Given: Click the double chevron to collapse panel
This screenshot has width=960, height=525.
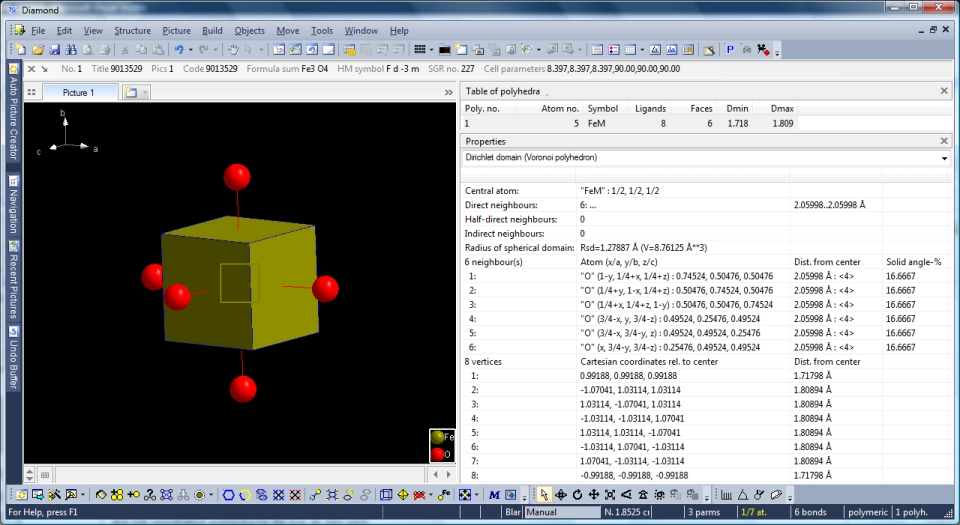Looking at the screenshot, I should (448, 92).
